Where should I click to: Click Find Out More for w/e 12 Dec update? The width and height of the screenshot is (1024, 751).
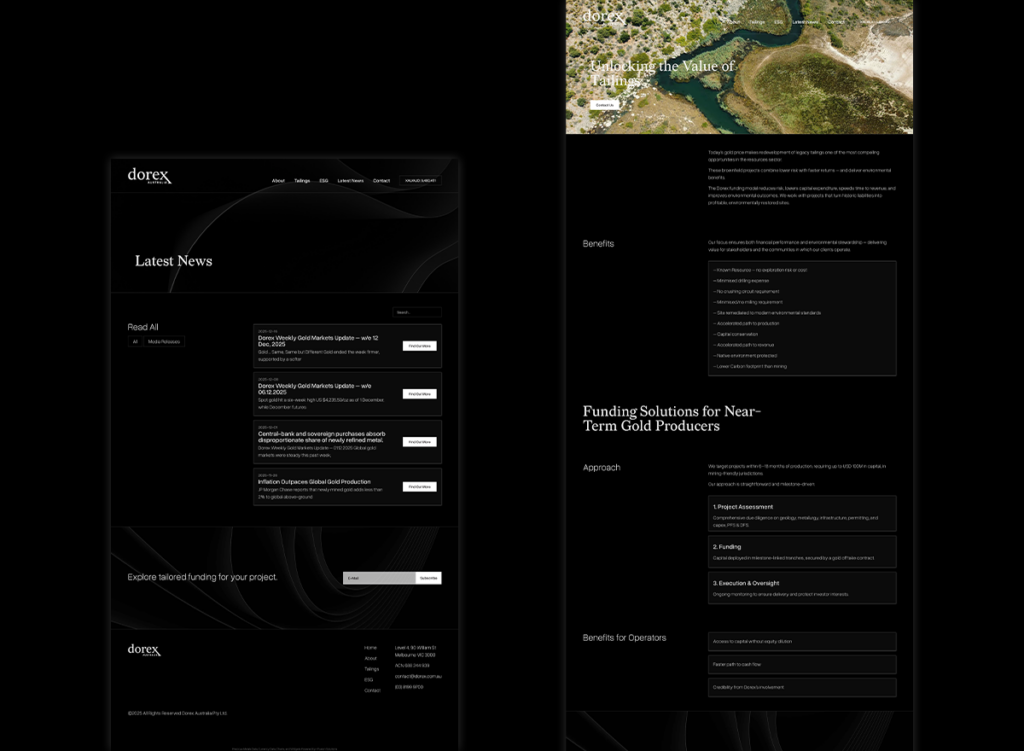(x=419, y=346)
